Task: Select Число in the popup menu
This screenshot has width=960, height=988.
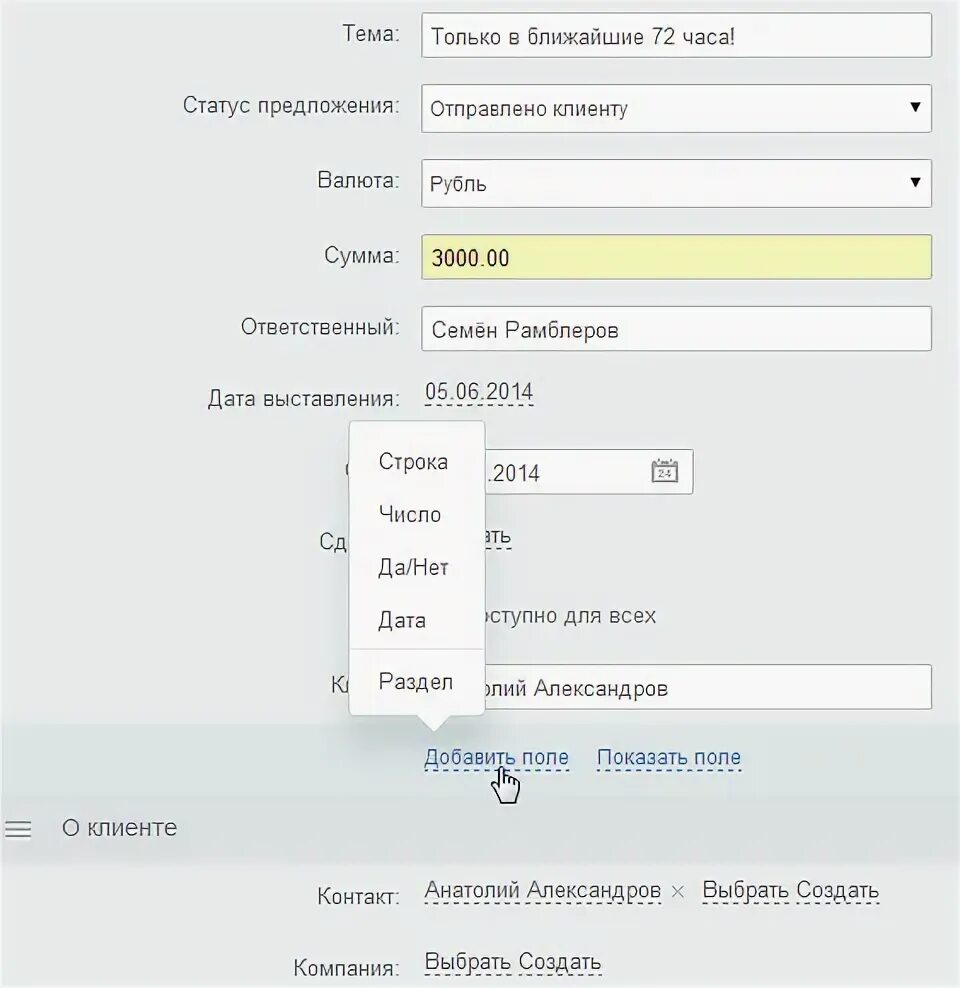Action: (x=410, y=515)
